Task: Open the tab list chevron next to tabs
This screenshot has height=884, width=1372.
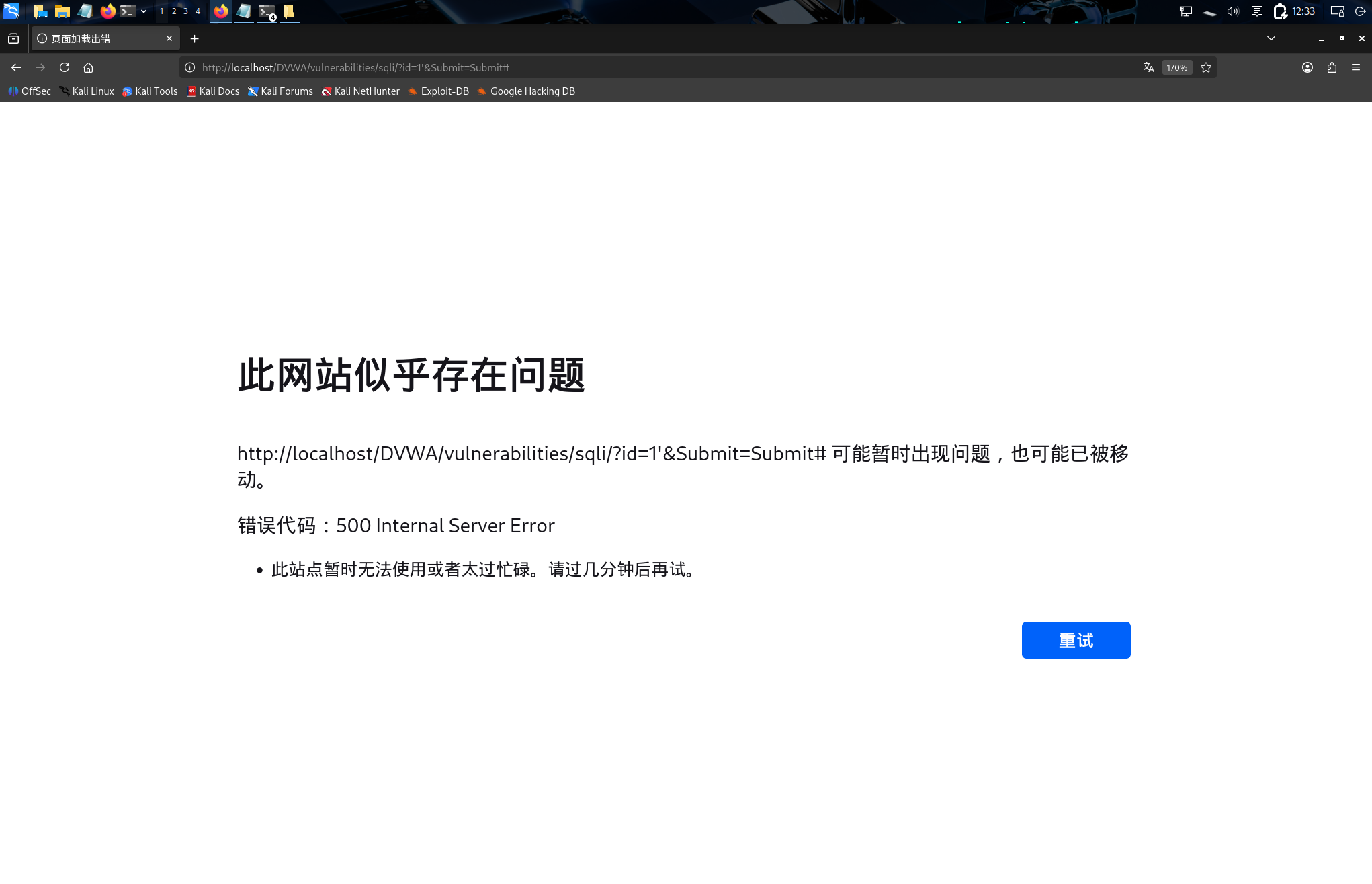Action: pos(1271,38)
